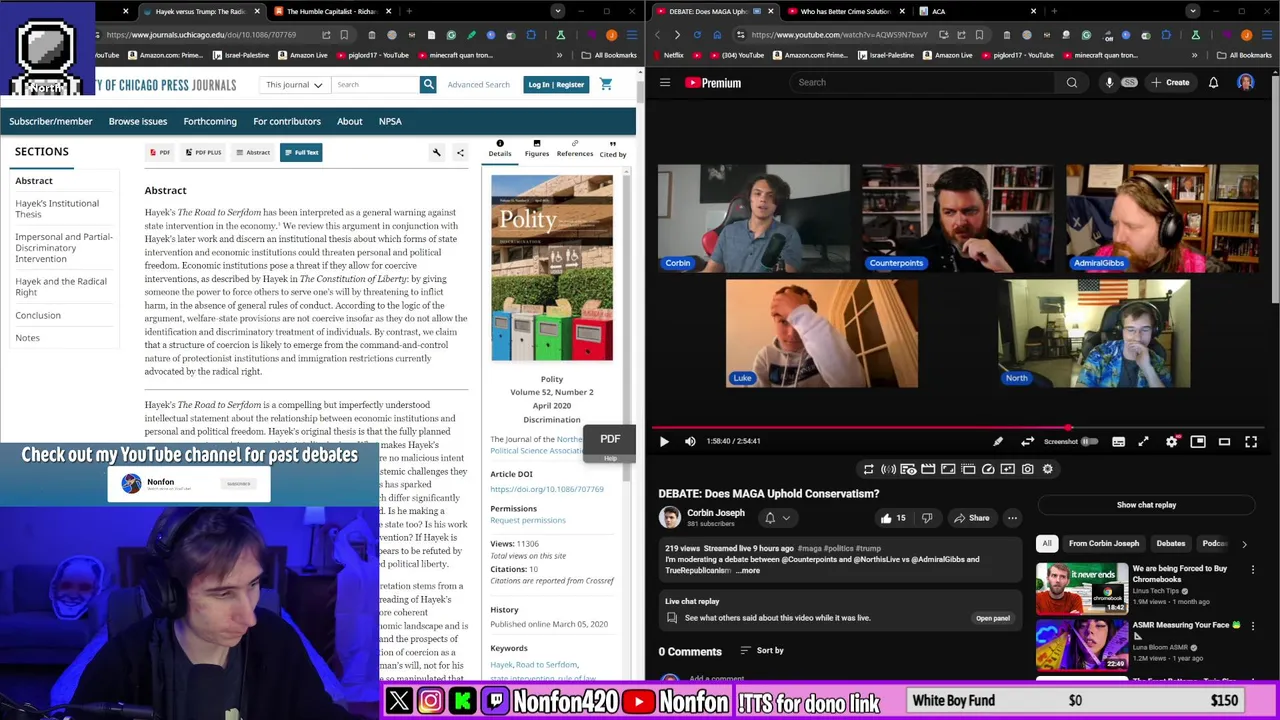Open options for Chromebooks recommended video
The width and height of the screenshot is (1280, 720).
tap(1252, 570)
